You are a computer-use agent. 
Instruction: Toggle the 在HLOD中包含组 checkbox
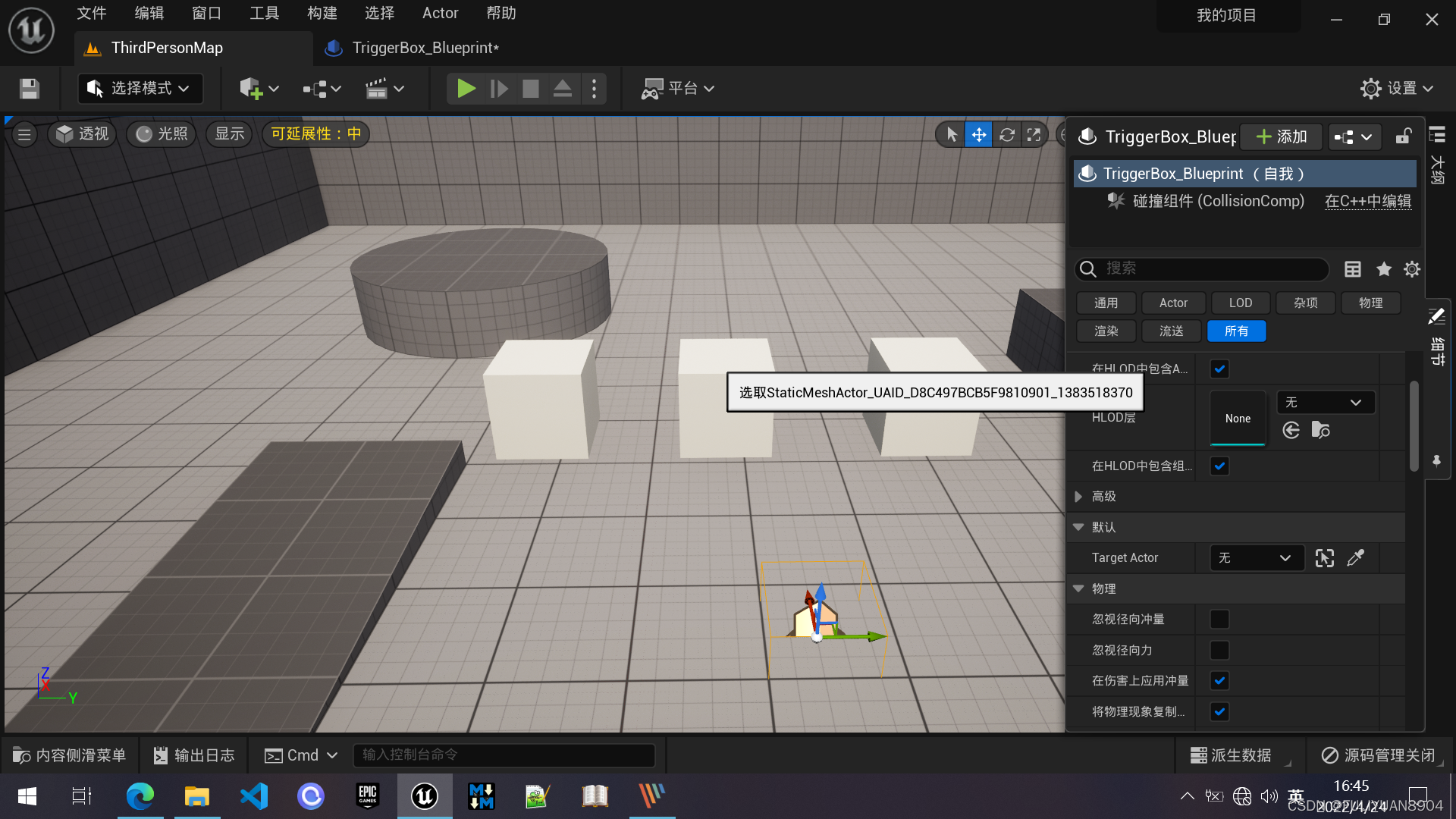coord(1219,466)
